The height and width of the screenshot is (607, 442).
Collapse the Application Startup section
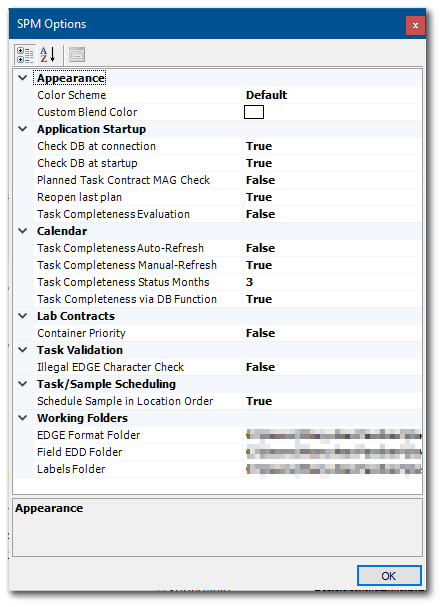pos(23,129)
